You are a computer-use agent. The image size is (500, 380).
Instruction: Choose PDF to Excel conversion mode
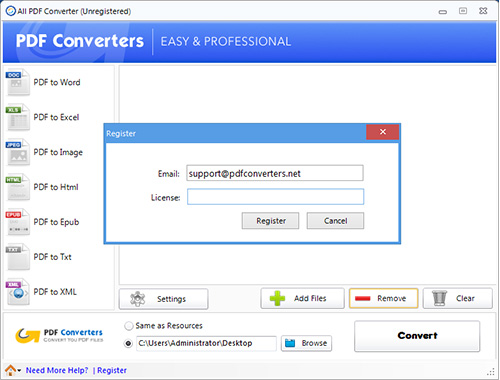(x=56, y=117)
